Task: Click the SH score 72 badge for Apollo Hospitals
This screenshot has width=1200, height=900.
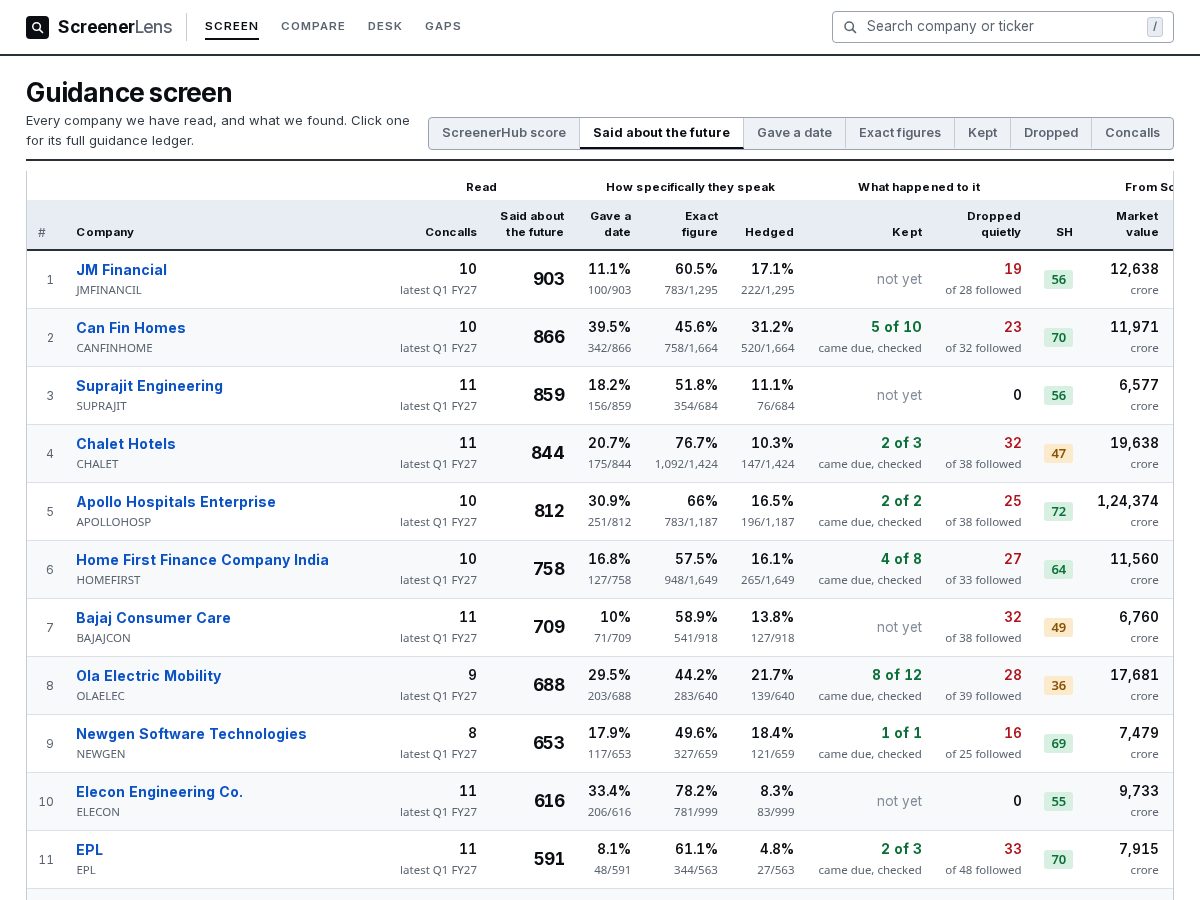Action: click(1058, 512)
